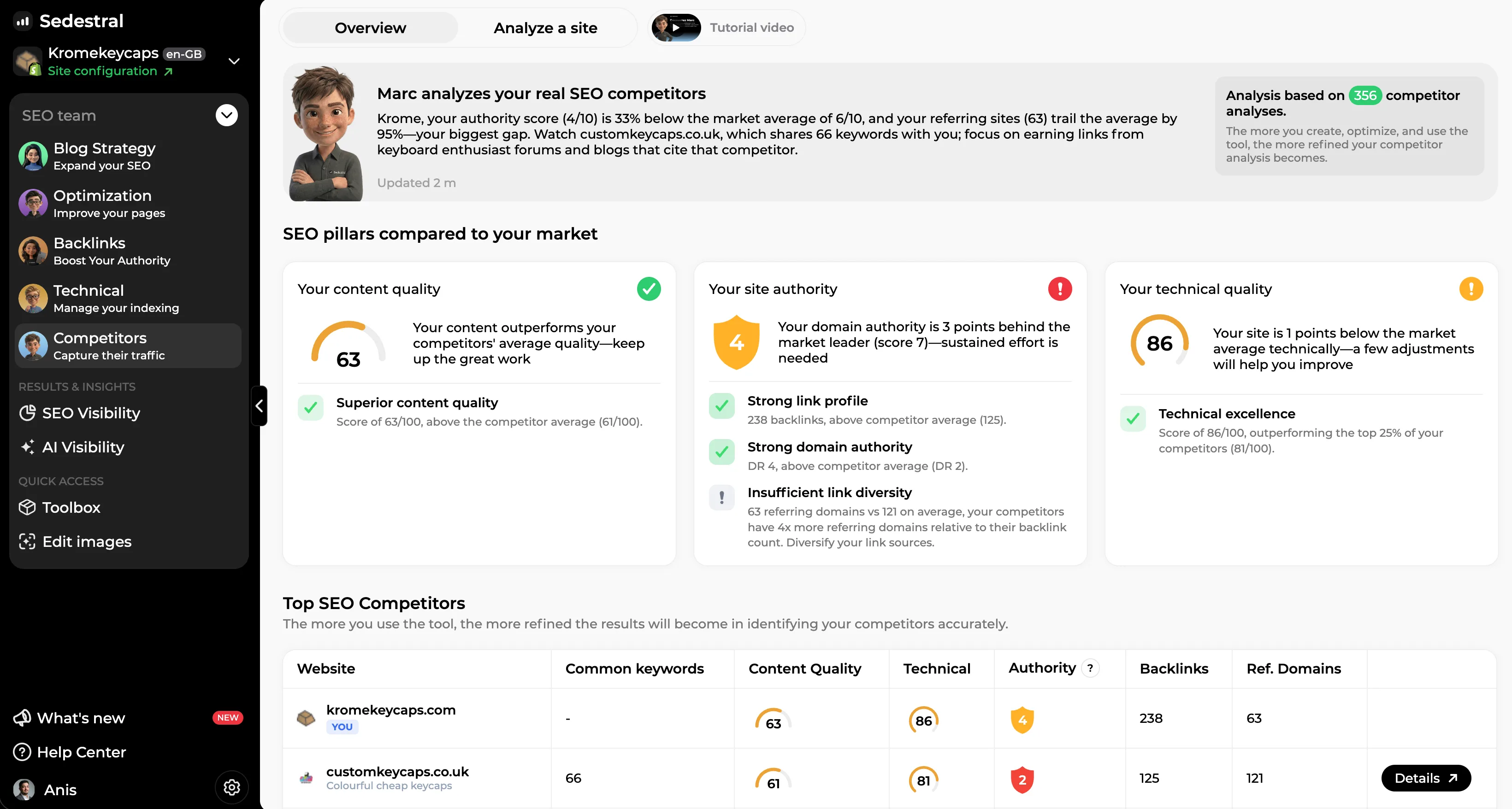Click the NEW badge

tap(228, 717)
